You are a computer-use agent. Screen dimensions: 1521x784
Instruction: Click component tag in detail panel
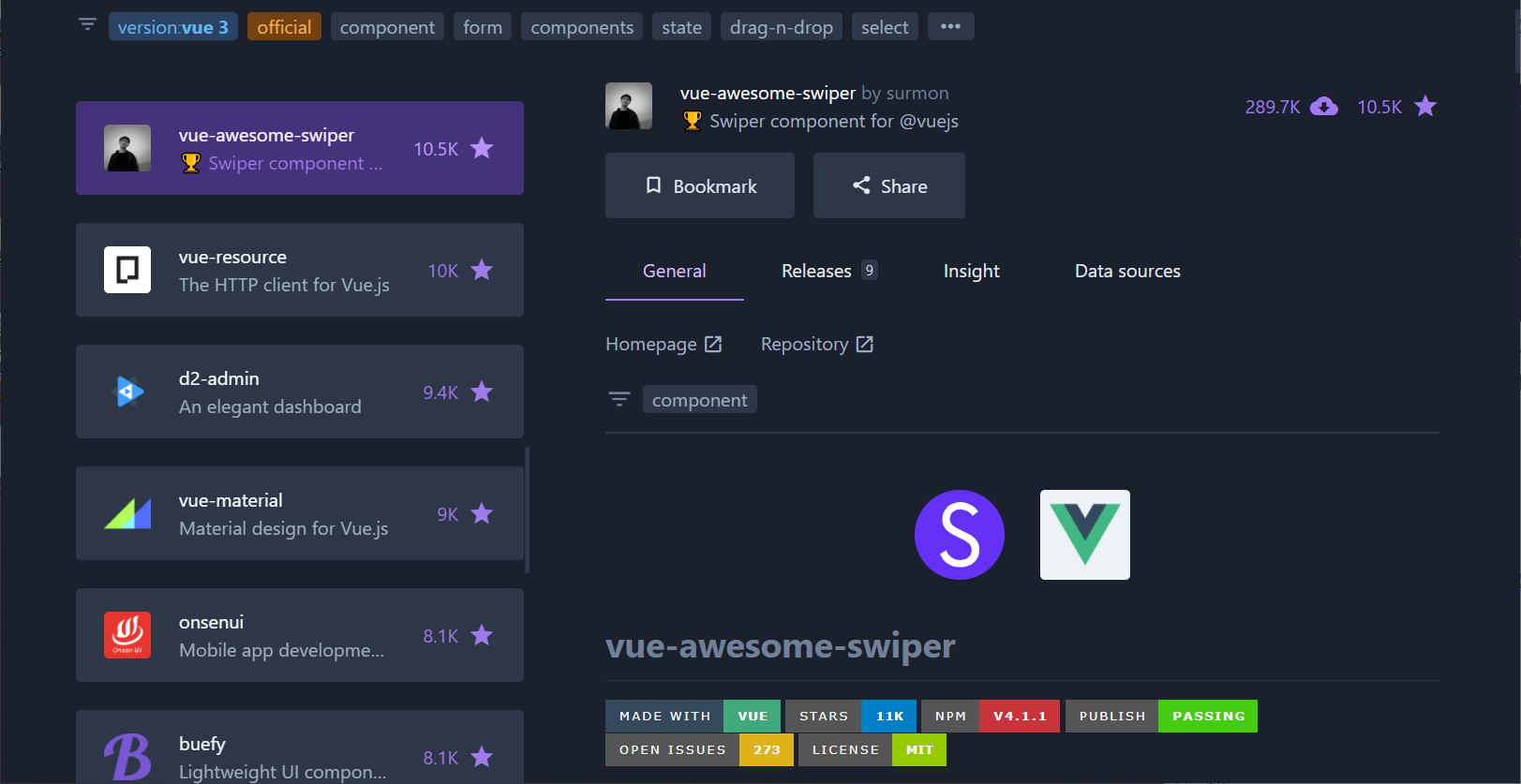coord(700,400)
